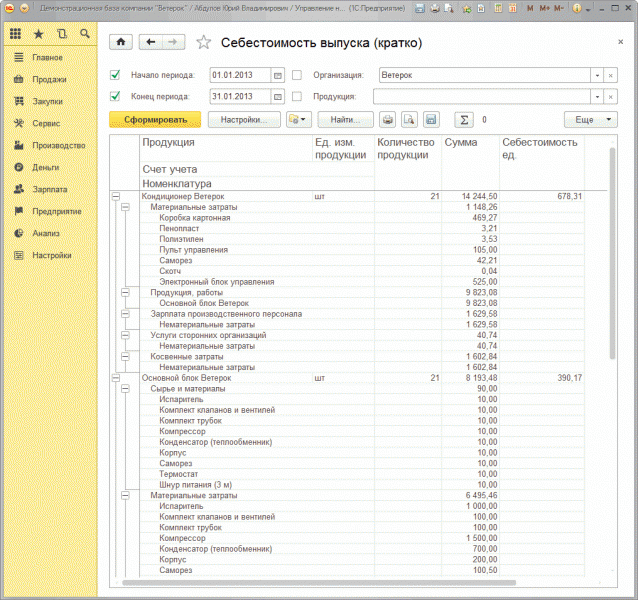Click the Сформировать button

click(155, 120)
